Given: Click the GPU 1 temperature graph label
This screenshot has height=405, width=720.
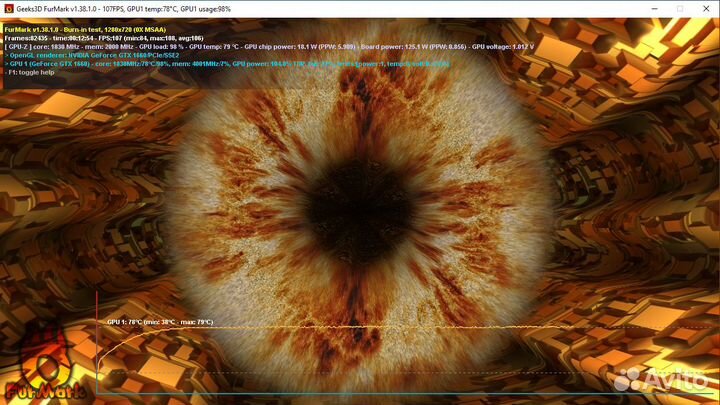Looking at the screenshot, I should coord(159,322).
